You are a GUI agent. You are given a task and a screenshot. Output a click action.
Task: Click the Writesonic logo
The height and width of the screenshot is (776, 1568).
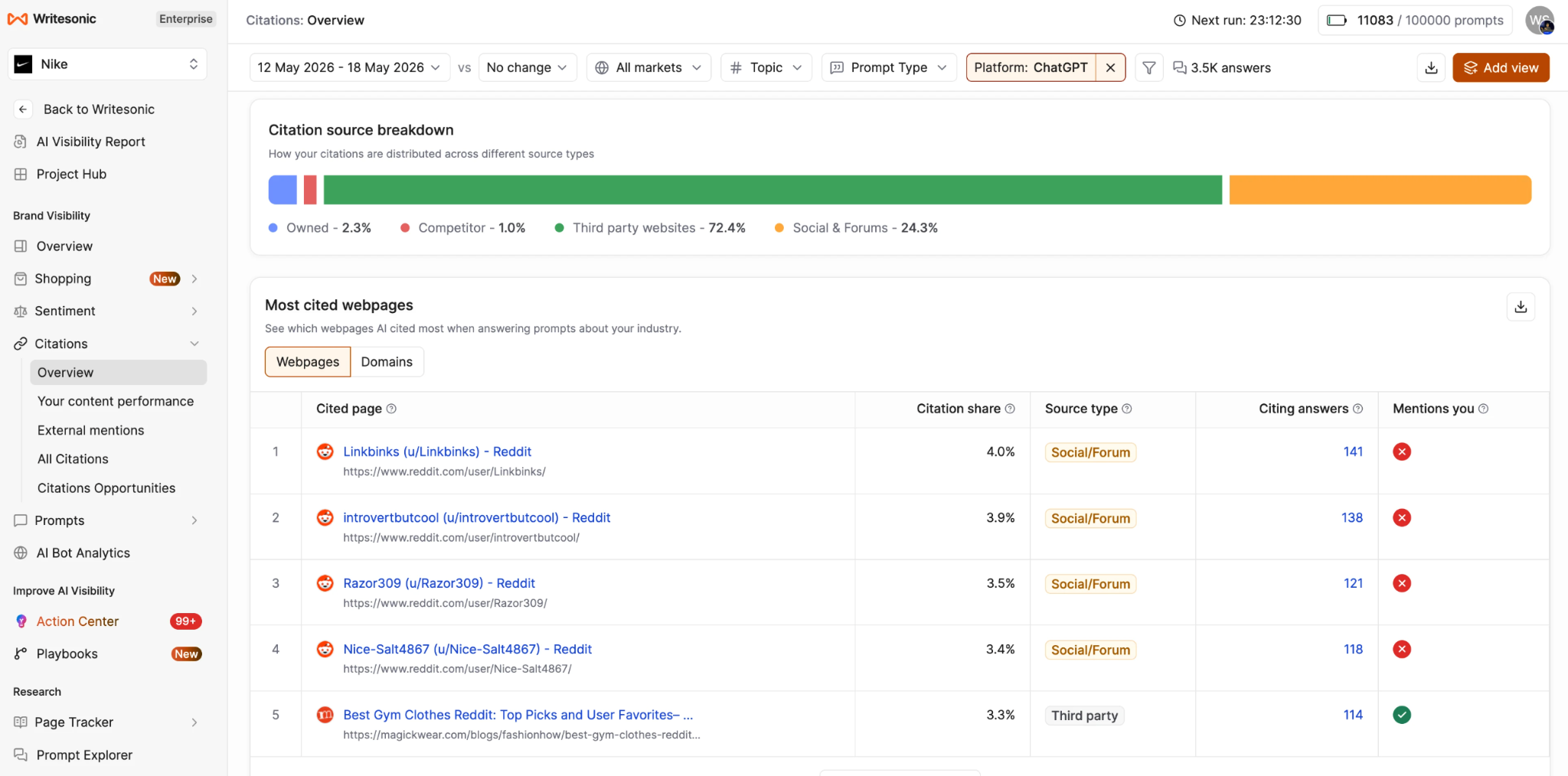click(52, 19)
